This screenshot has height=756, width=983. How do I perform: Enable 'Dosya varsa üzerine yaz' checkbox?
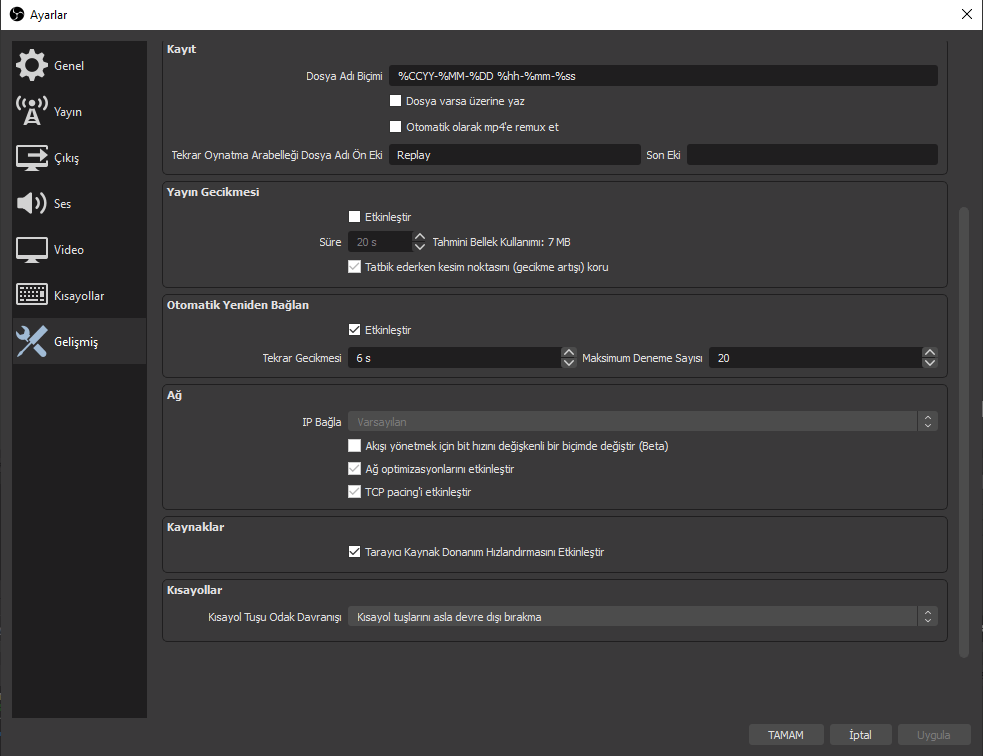point(396,101)
